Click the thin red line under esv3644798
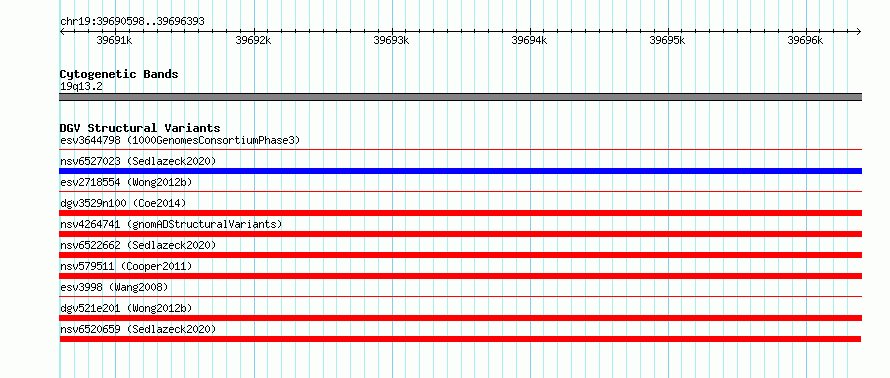This screenshot has width=890, height=378. [x=460, y=150]
